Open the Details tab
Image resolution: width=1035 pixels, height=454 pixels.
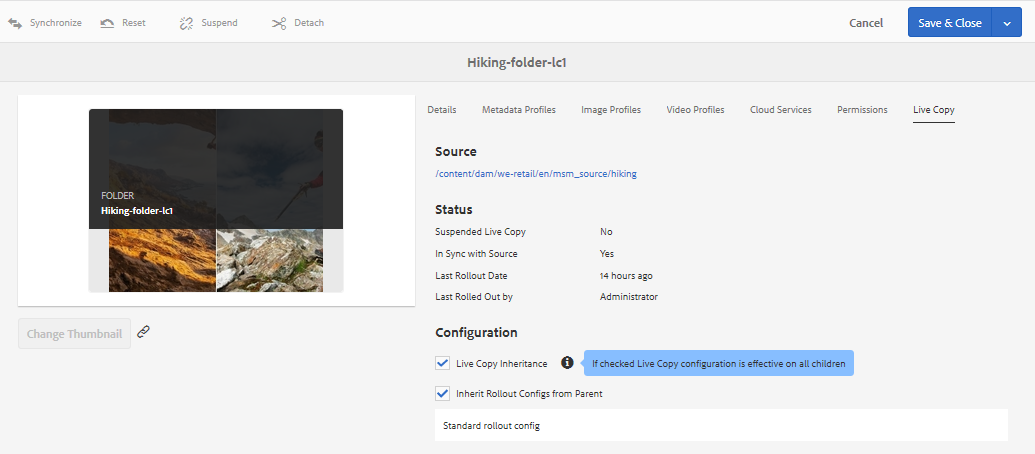point(442,110)
